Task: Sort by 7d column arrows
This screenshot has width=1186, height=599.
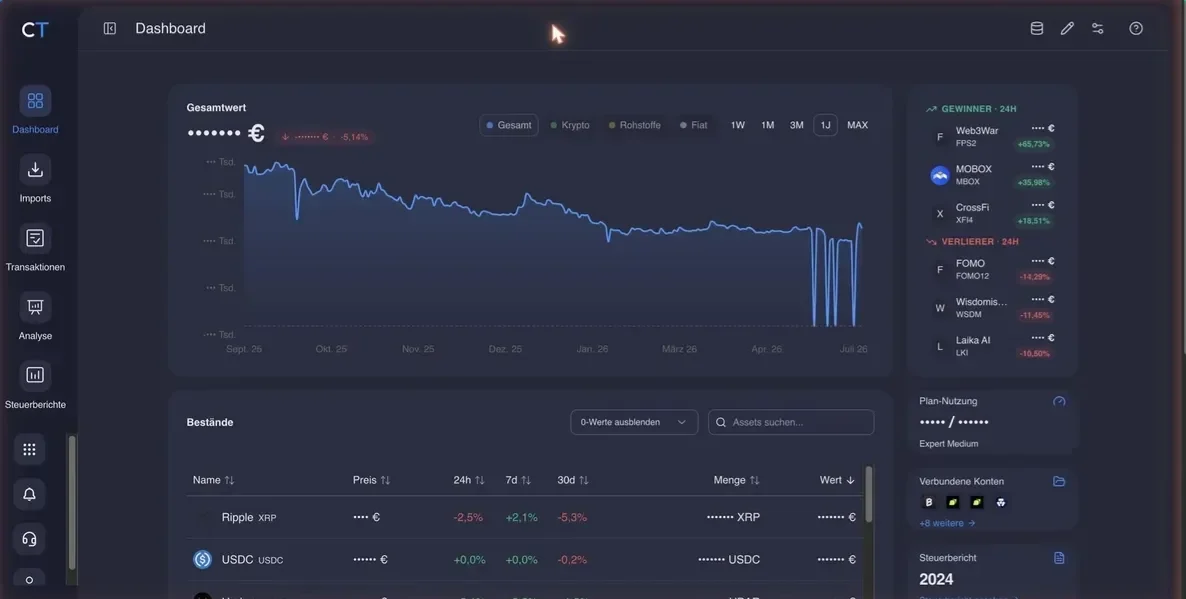Action: point(526,480)
